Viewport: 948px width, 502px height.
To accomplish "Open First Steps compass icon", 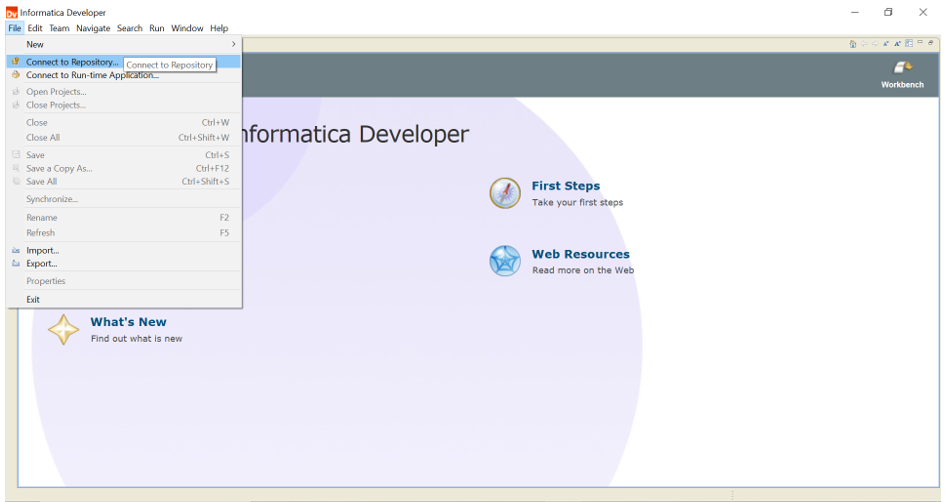I will (x=505, y=193).
